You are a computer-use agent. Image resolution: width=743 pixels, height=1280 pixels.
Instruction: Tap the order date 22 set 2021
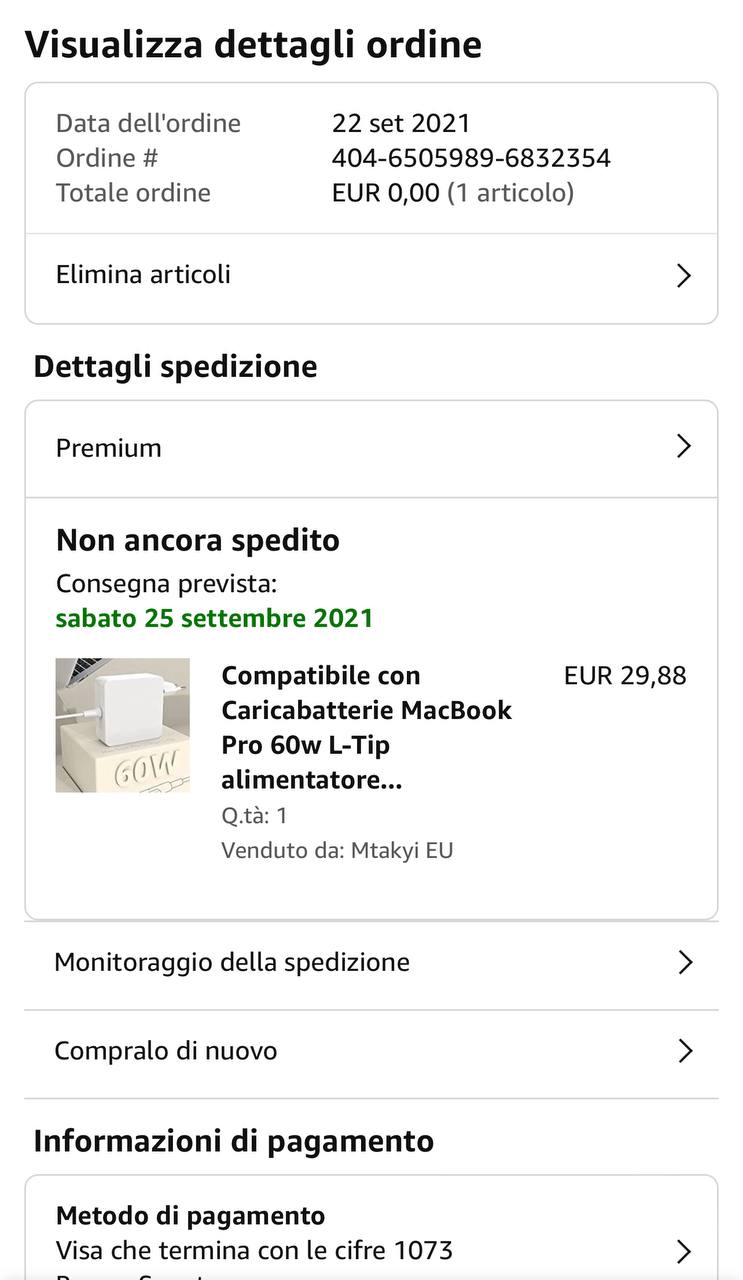(x=401, y=123)
